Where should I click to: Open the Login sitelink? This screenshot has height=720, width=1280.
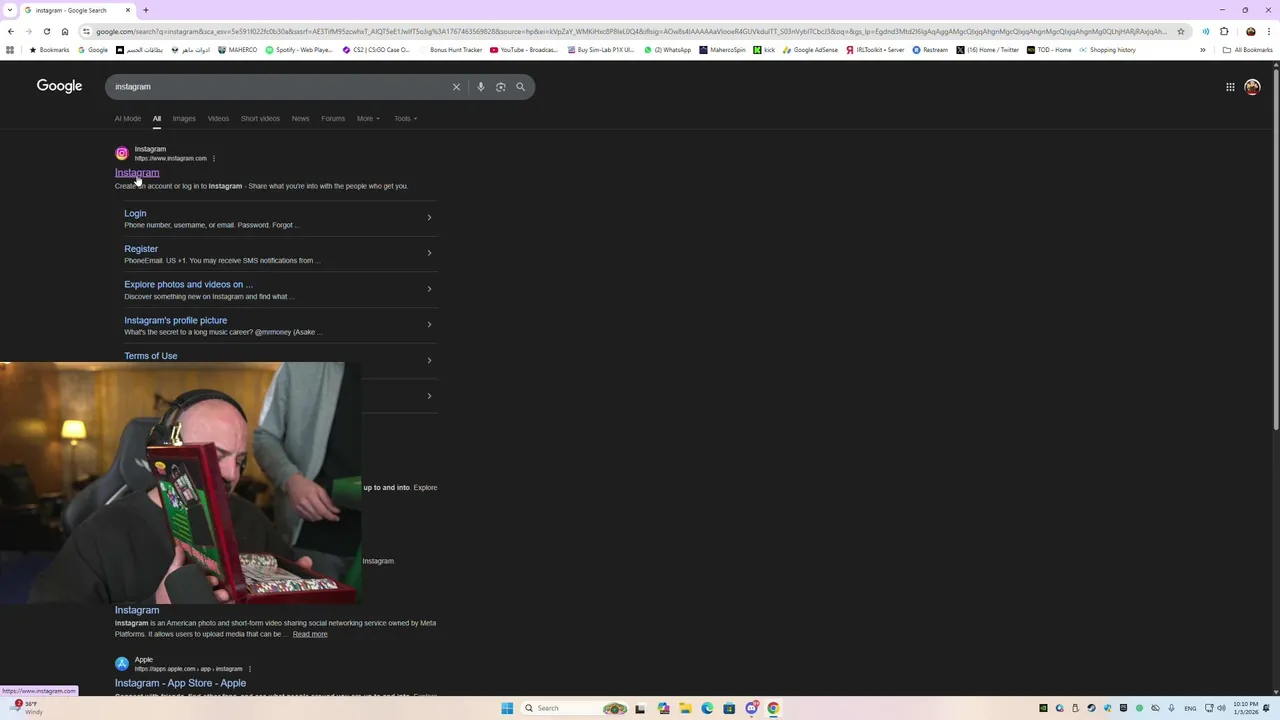pyautogui.click(x=135, y=213)
